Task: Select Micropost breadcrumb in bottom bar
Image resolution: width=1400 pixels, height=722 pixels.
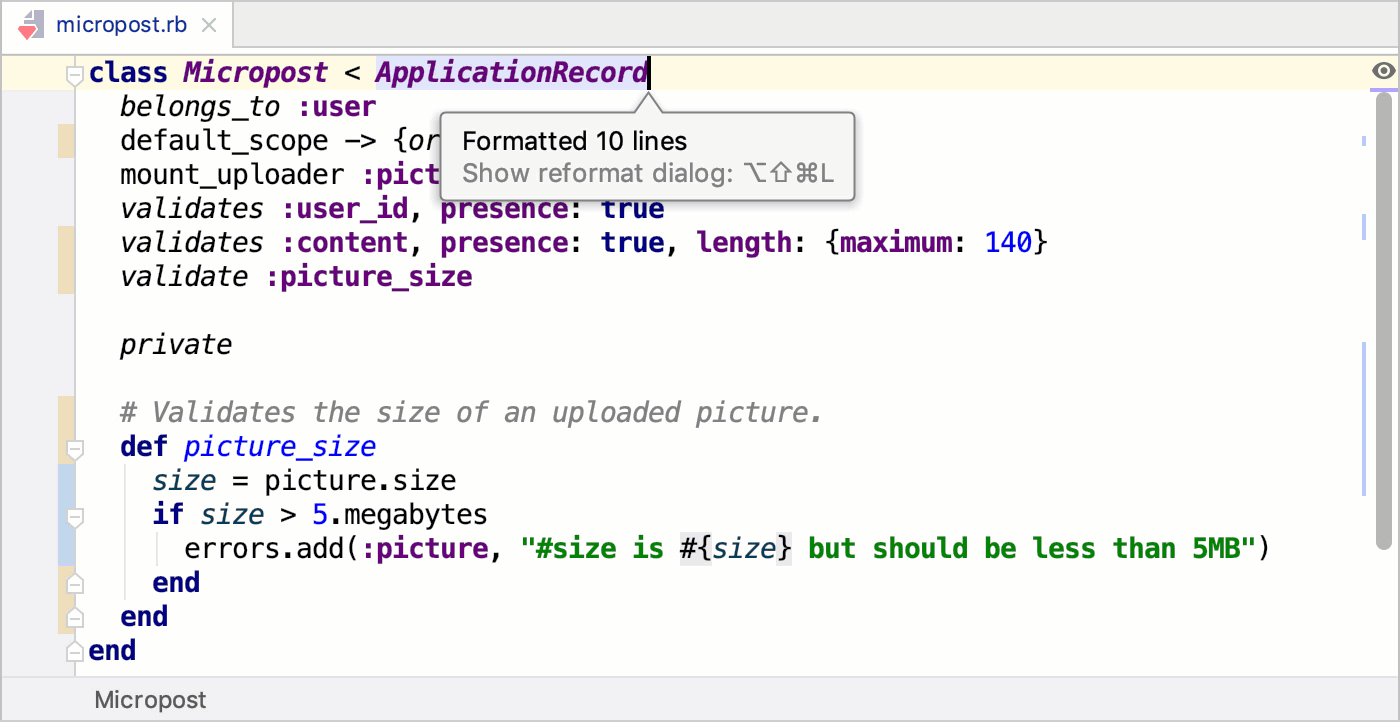Action: (151, 700)
